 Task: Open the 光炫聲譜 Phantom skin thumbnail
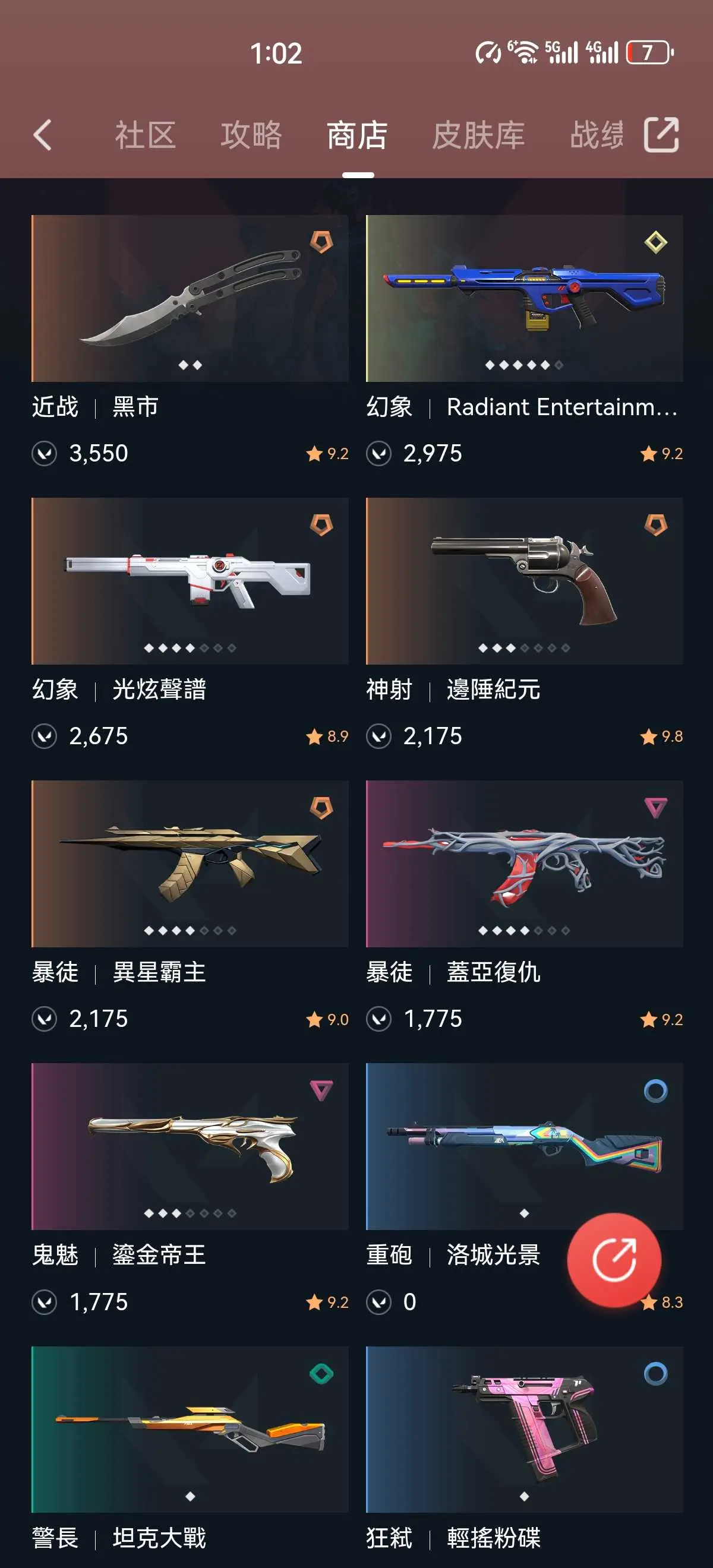(190, 581)
